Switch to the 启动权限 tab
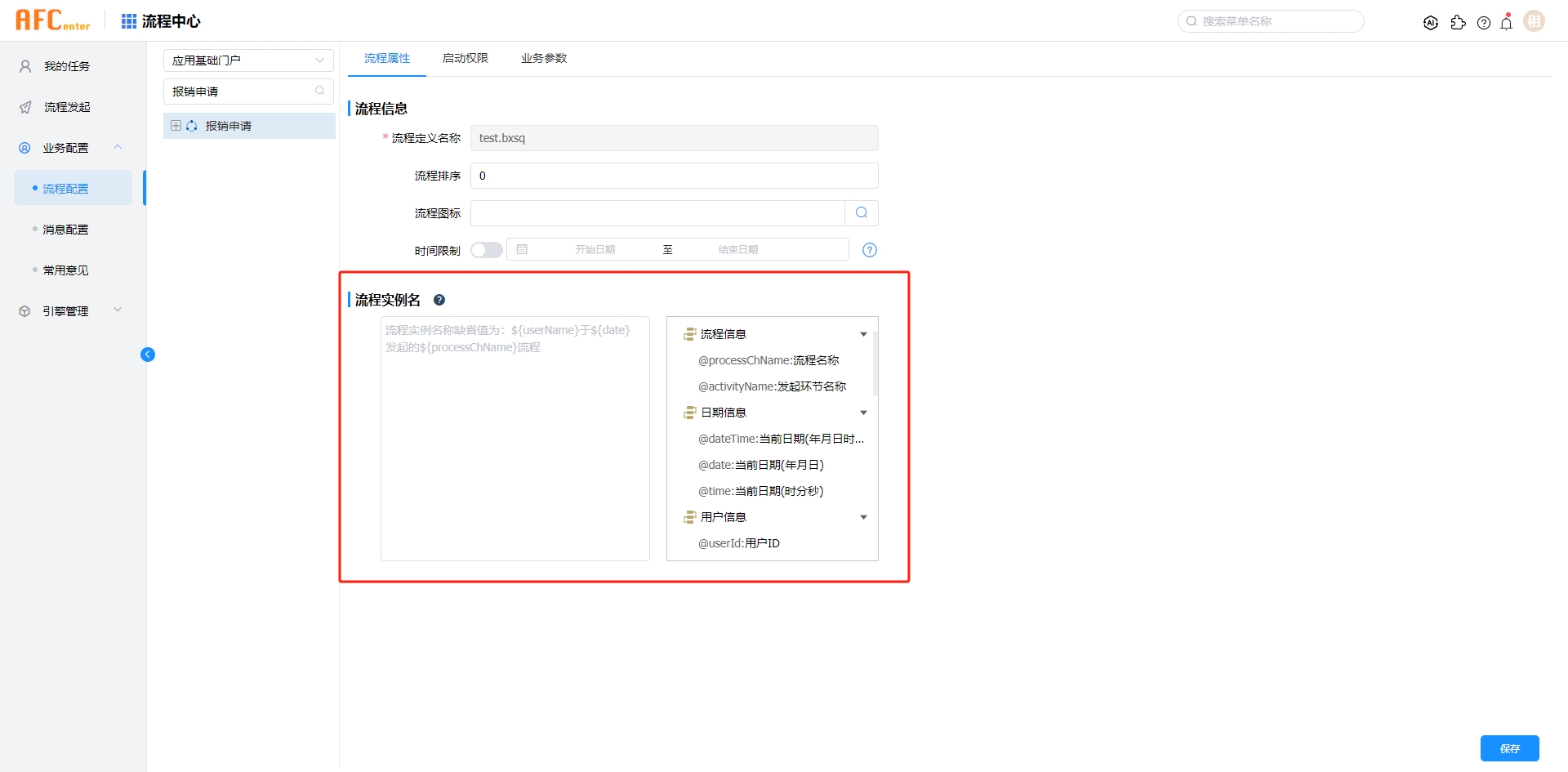 [465, 59]
